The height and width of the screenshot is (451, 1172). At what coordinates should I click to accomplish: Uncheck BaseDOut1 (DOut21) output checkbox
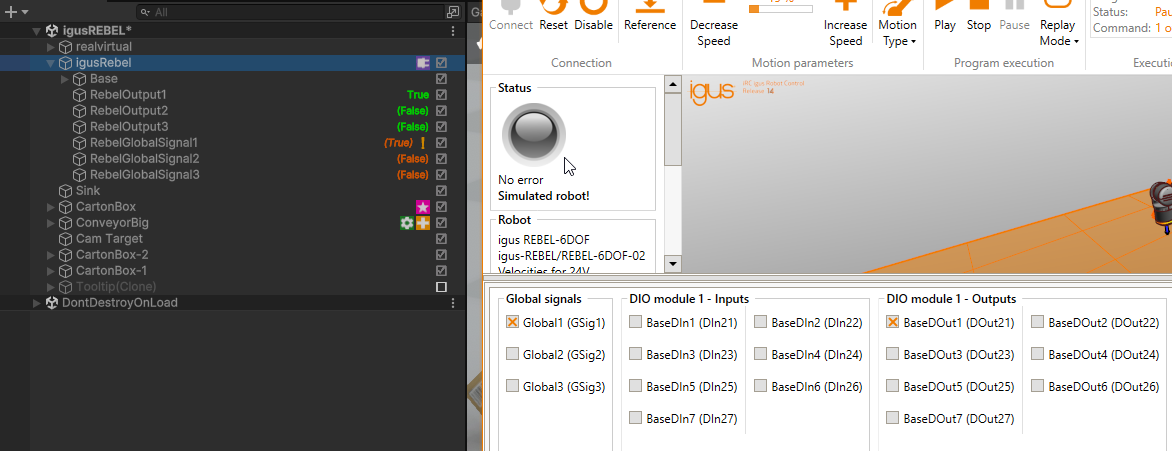click(x=893, y=322)
